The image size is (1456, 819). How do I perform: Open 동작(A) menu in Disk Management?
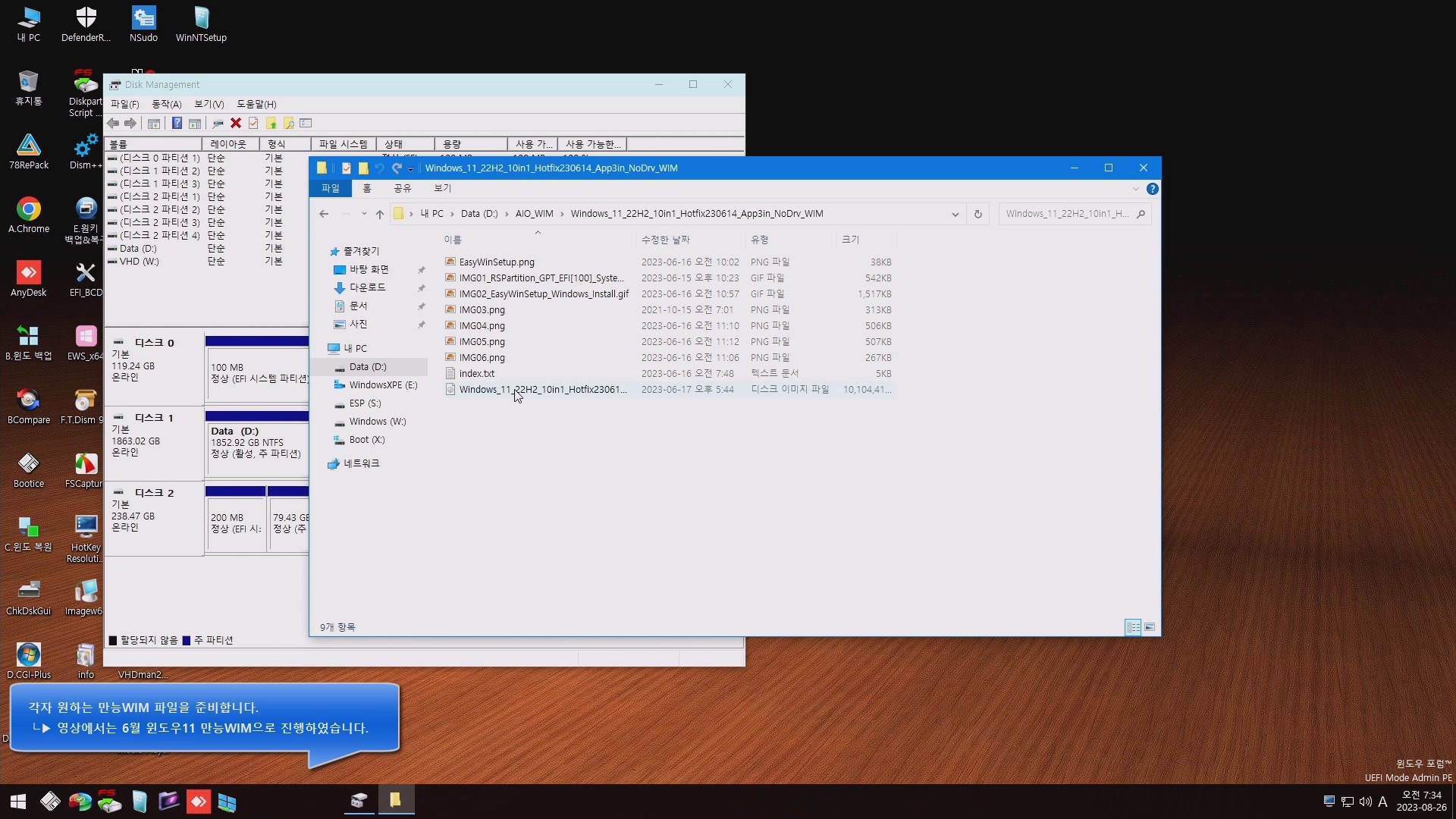tap(166, 104)
